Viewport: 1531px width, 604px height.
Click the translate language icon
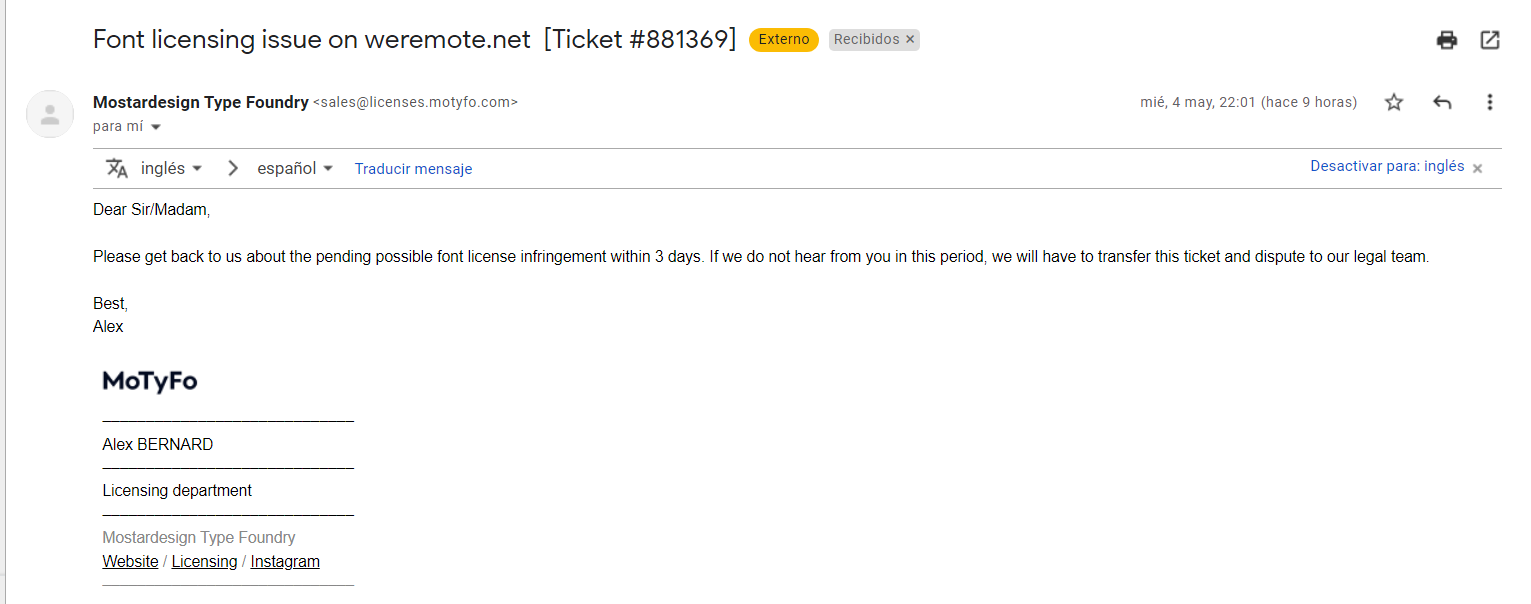pyautogui.click(x=117, y=168)
